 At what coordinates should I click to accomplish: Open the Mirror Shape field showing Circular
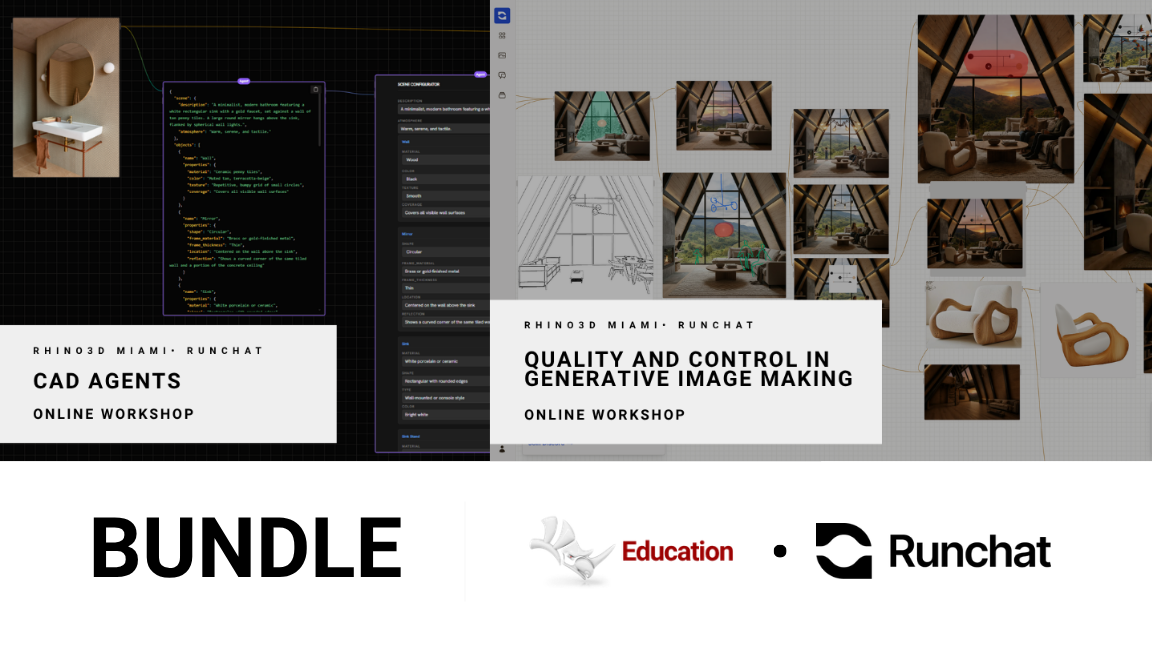point(445,251)
